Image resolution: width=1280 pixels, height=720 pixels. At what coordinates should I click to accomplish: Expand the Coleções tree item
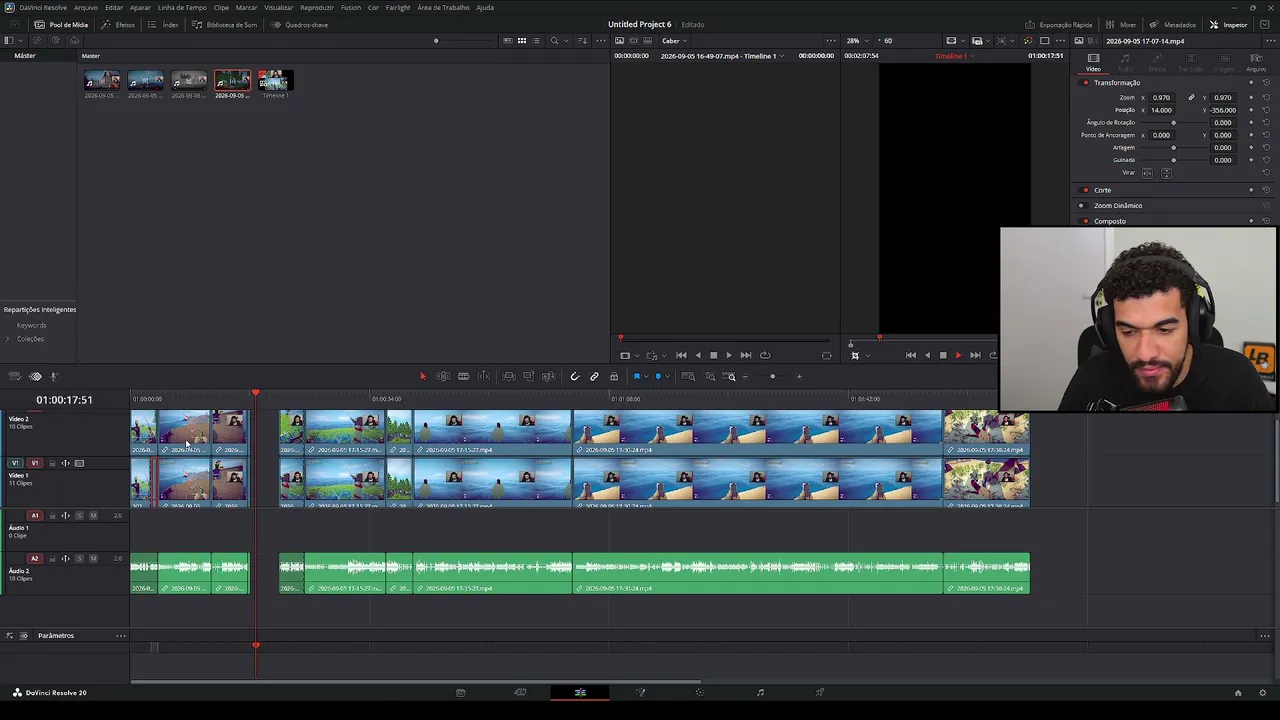8,339
